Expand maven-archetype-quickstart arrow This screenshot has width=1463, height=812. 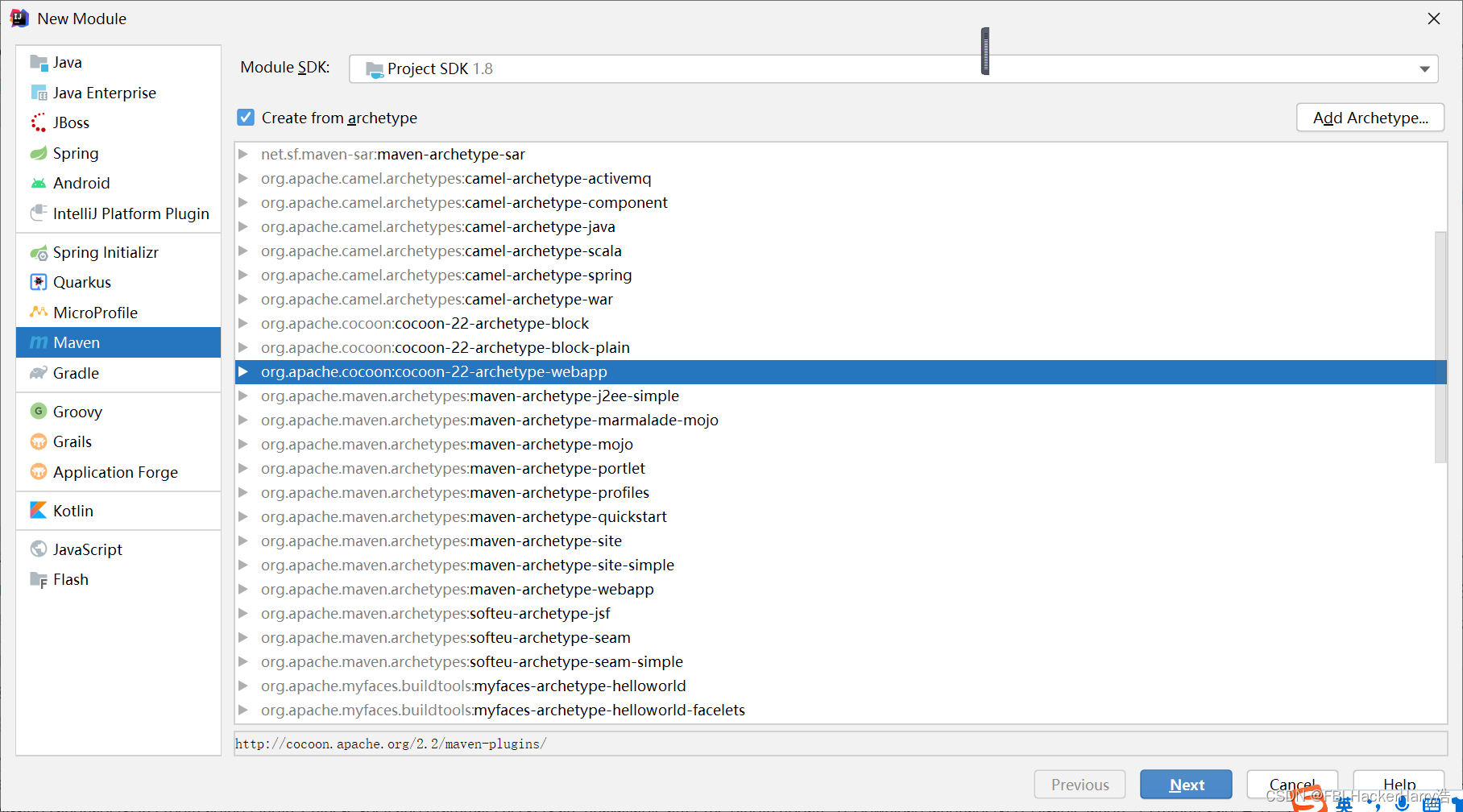242,516
